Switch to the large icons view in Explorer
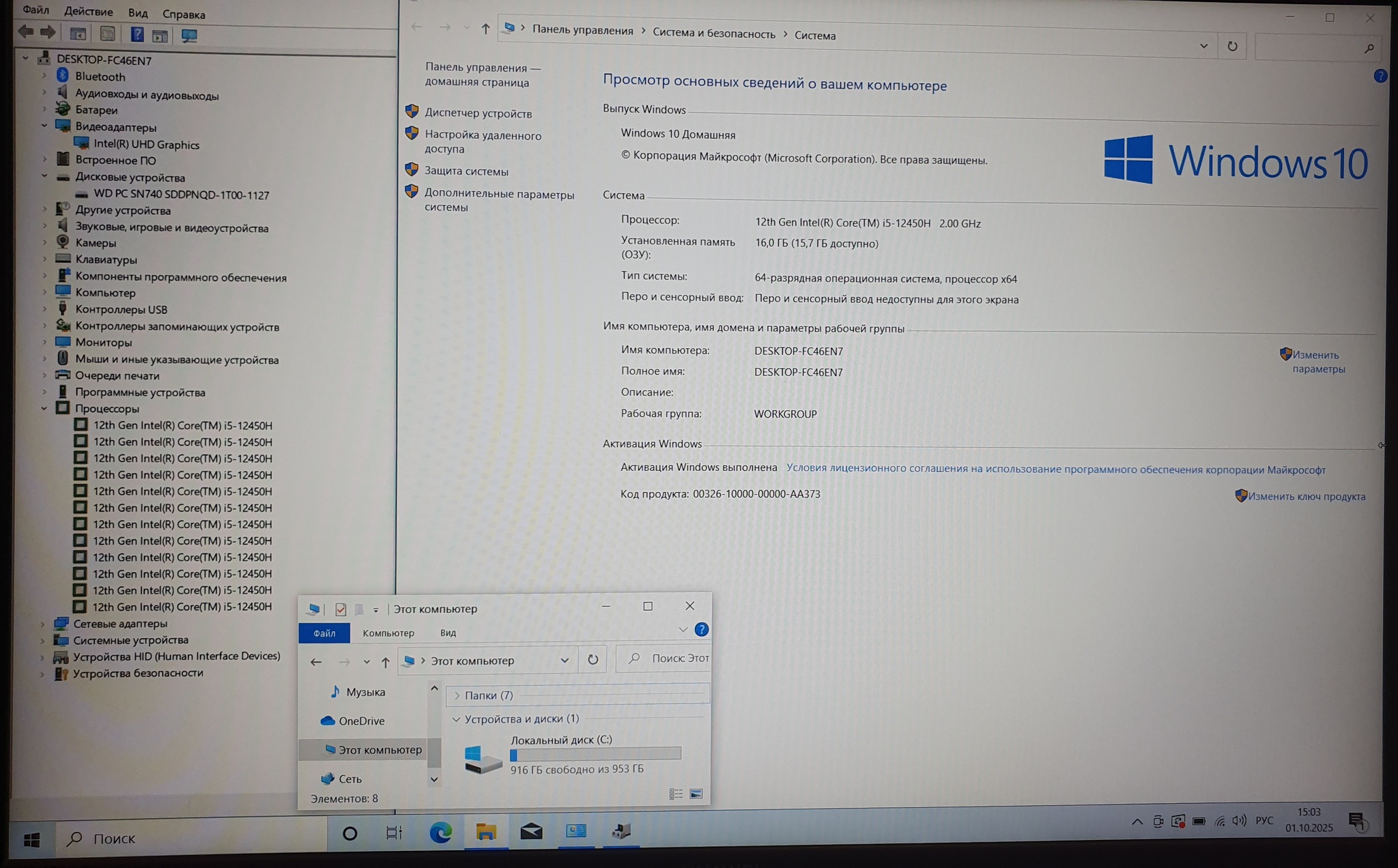This screenshot has height=868, width=1398. 696,794
